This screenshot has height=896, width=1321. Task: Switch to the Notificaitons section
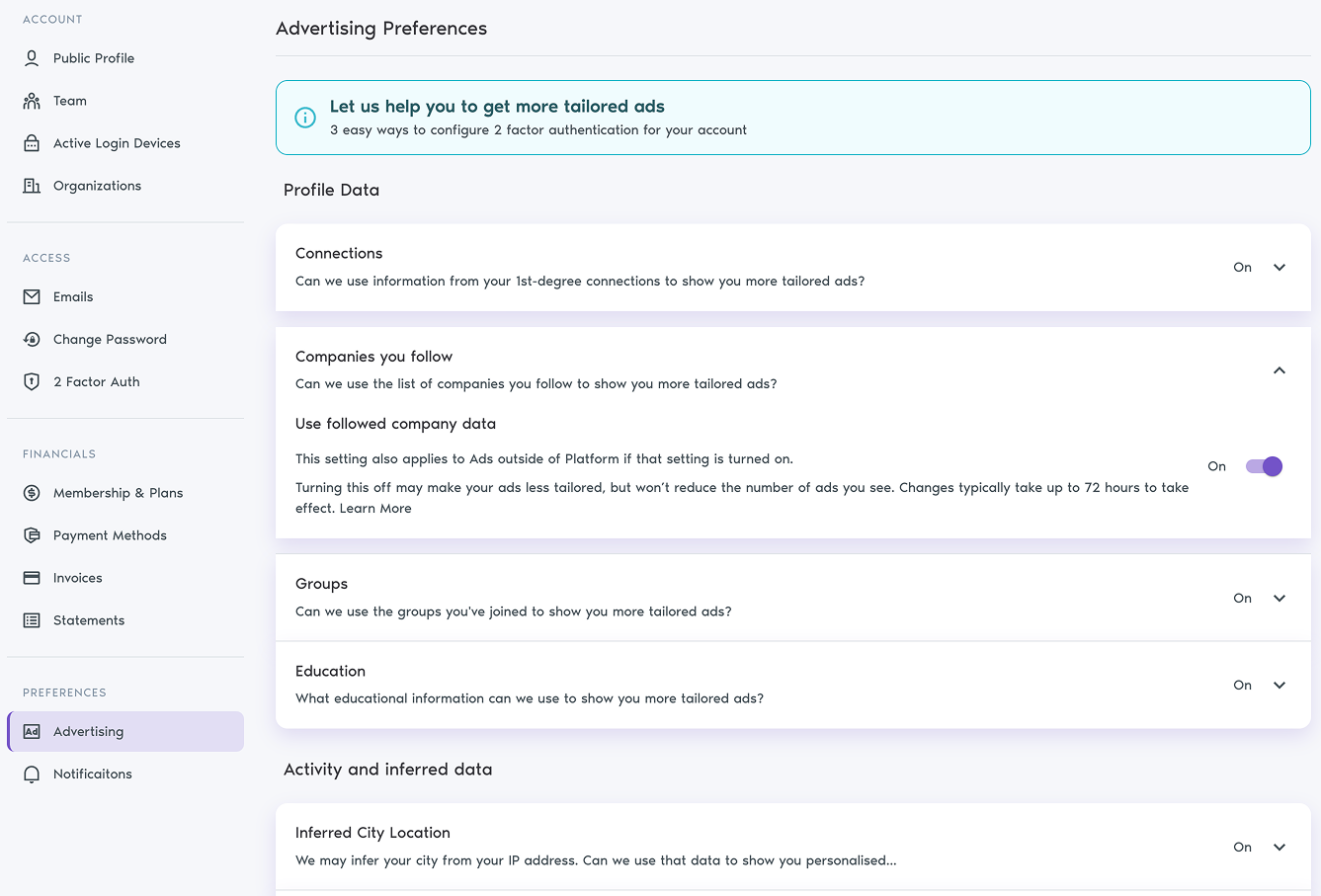coord(125,774)
